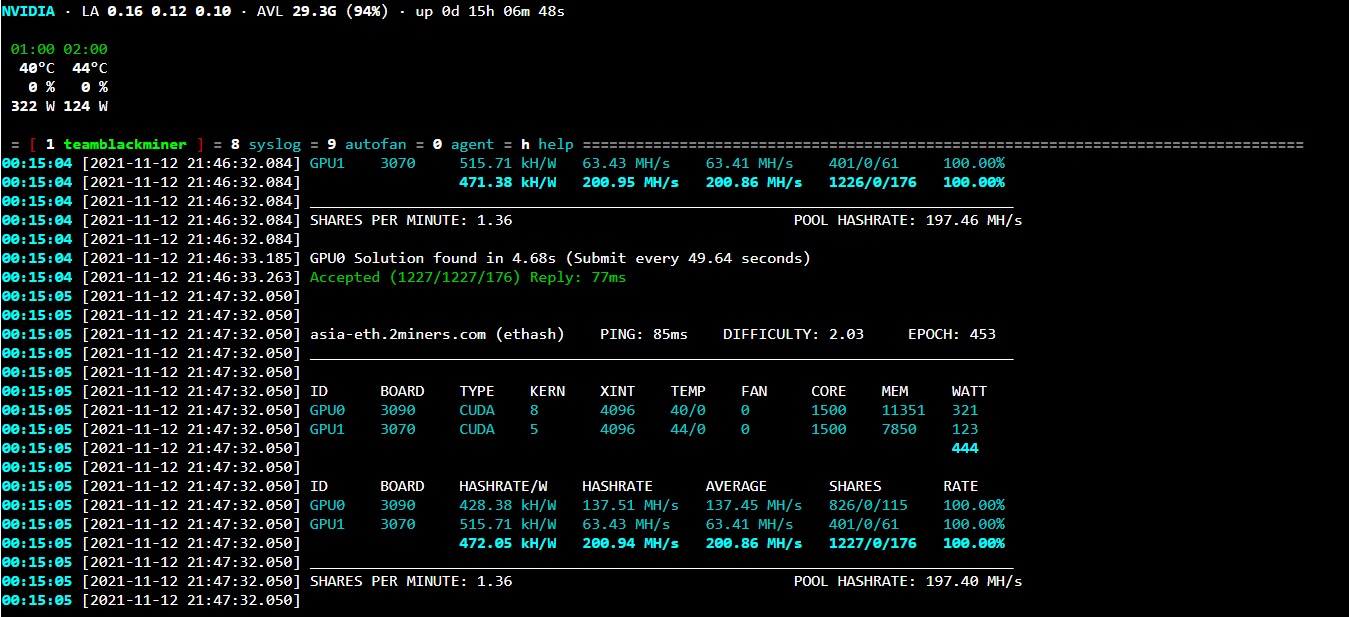Click the WATT column header
1349x617 pixels.
970,391
